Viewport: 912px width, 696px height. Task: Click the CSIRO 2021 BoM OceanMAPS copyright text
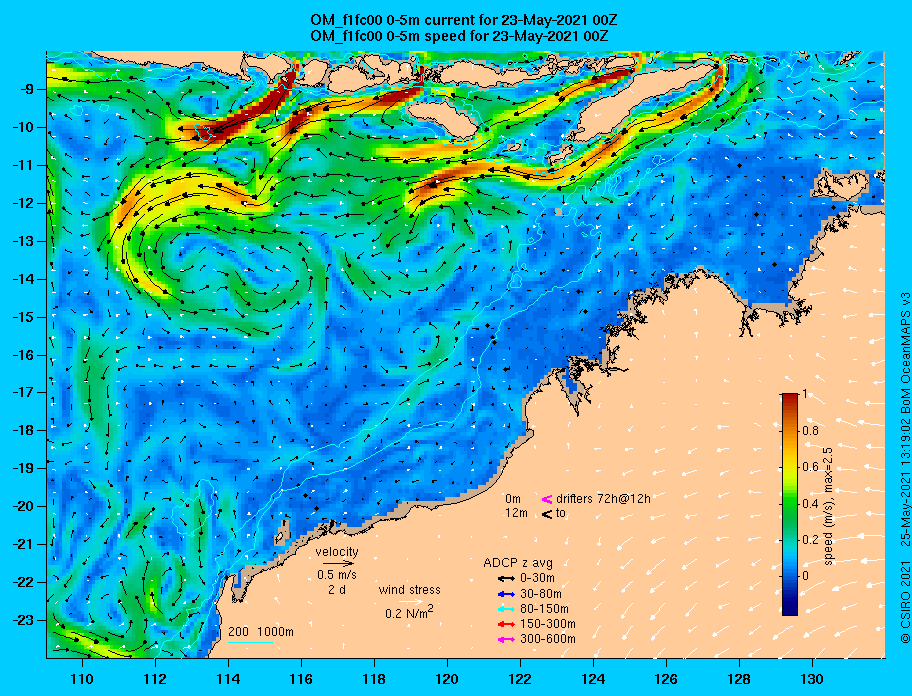(905, 469)
